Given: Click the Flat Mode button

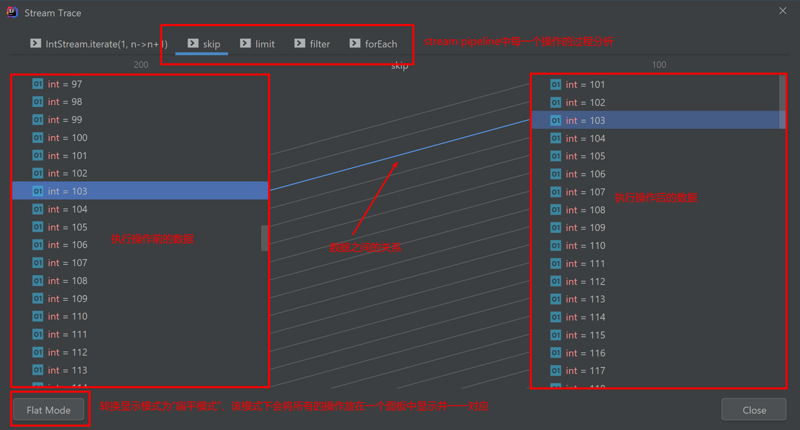Looking at the screenshot, I should pyautogui.click(x=48, y=410).
